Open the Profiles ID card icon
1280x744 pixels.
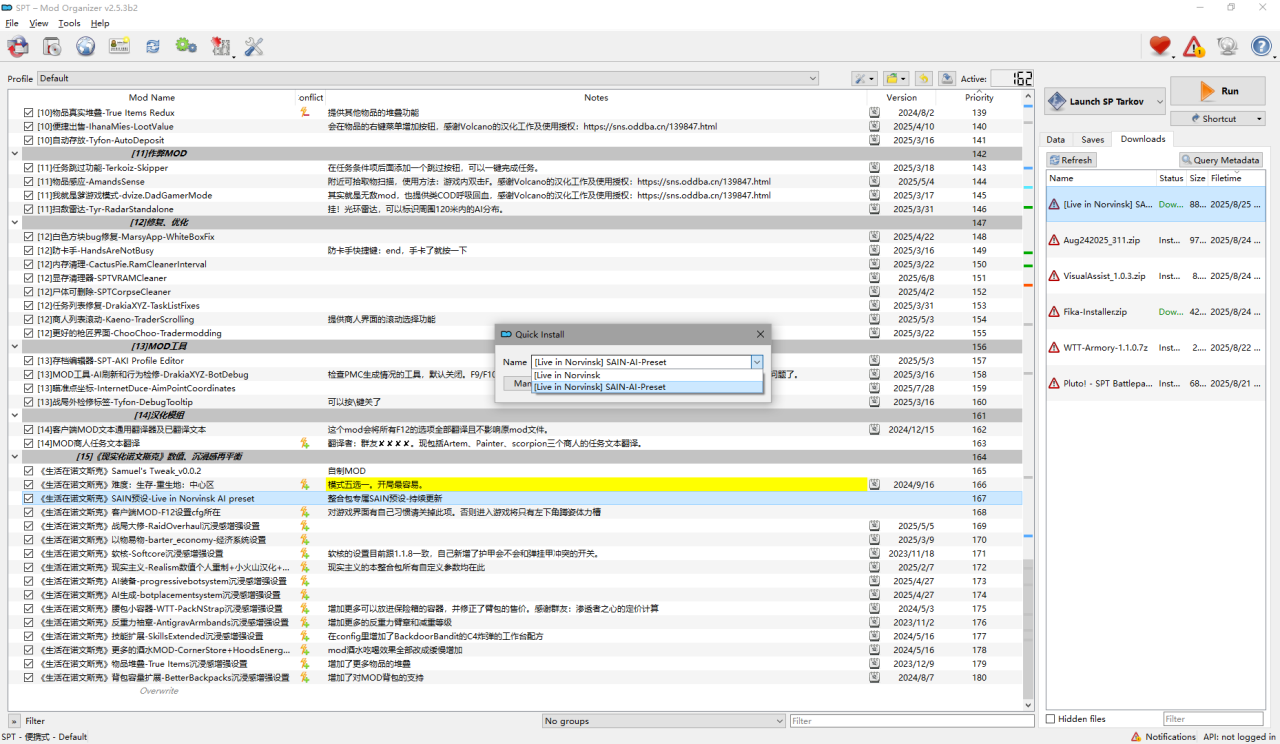click(120, 46)
